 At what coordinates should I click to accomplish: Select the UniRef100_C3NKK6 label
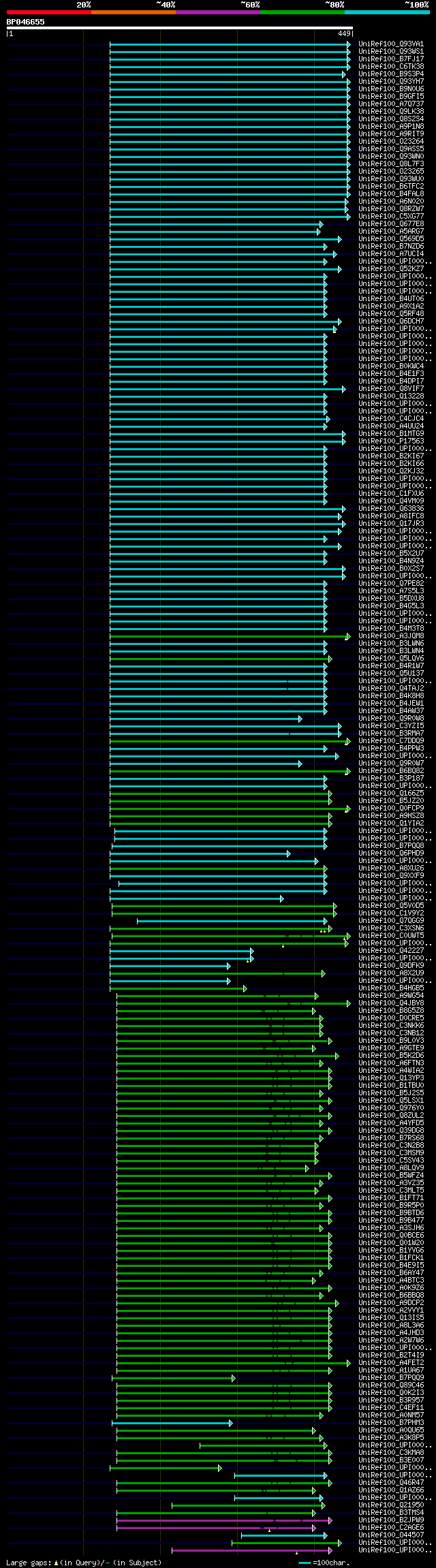pyautogui.click(x=391, y=1026)
